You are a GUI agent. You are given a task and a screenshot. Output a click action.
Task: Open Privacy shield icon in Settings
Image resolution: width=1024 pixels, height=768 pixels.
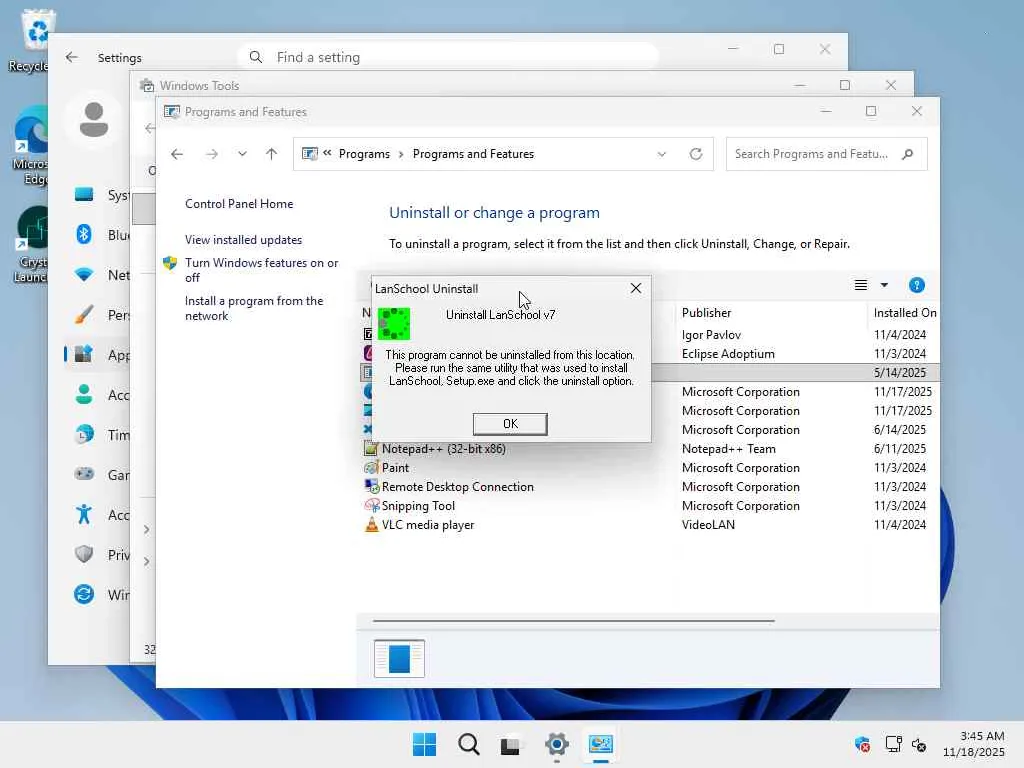pyautogui.click(x=84, y=554)
